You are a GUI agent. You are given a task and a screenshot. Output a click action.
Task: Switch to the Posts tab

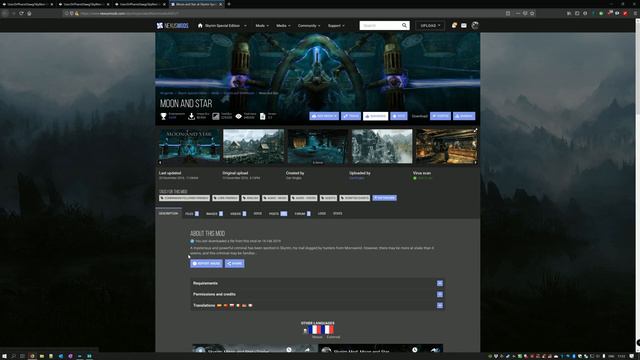click(278, 213)
